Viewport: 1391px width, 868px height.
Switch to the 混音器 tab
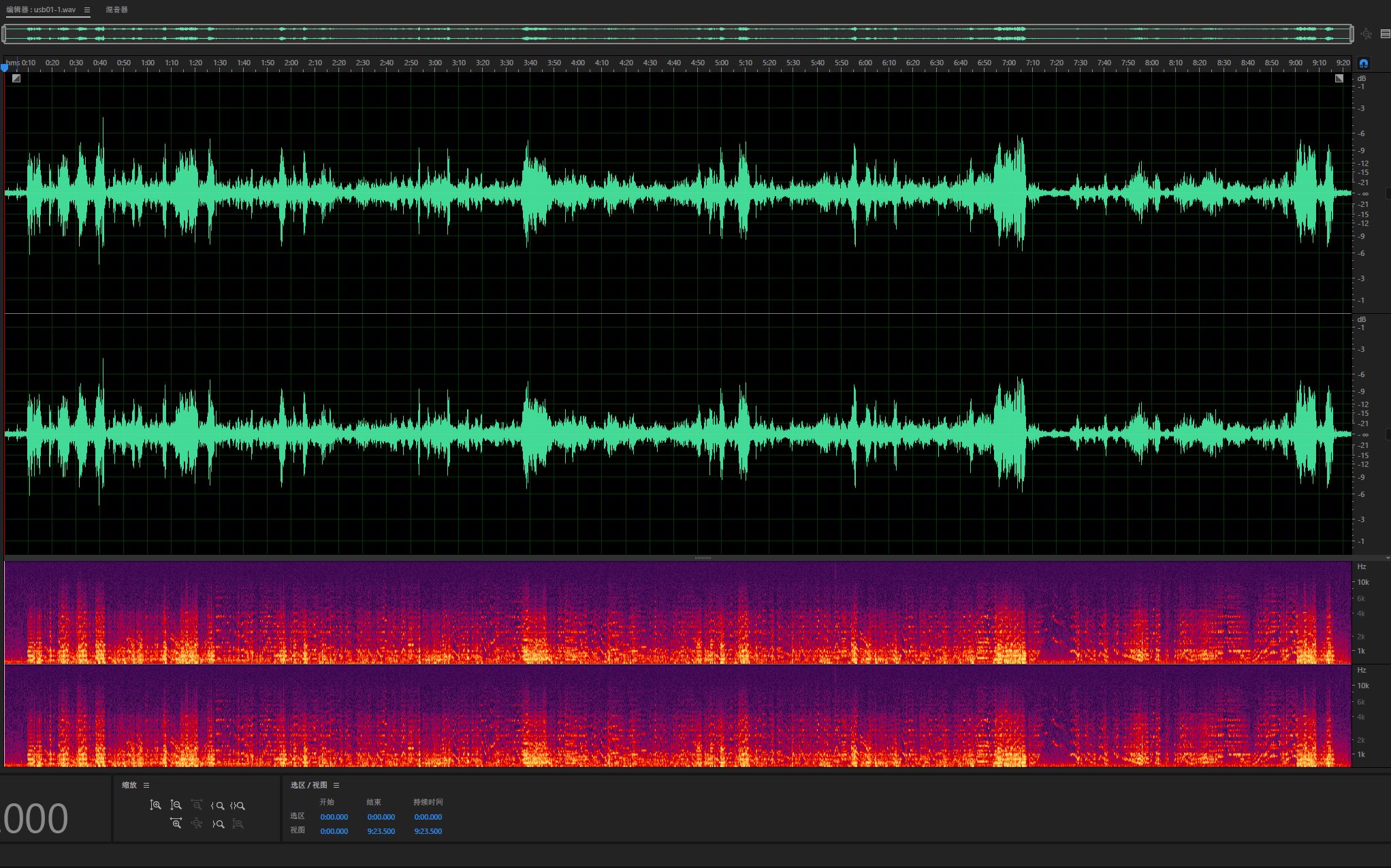click(x=116, y=10)
